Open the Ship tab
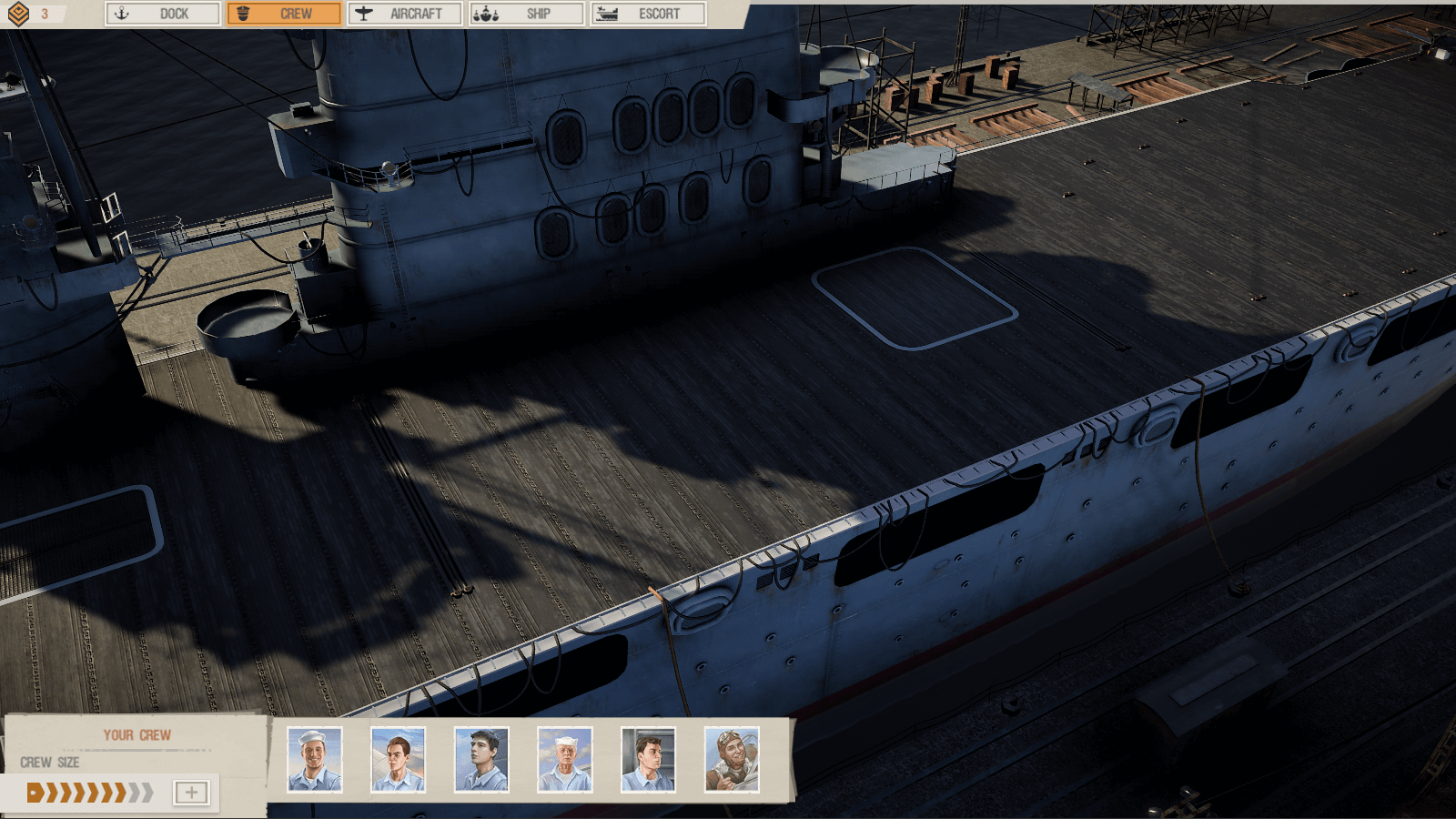1456x819 pixels. click(527, 14)
